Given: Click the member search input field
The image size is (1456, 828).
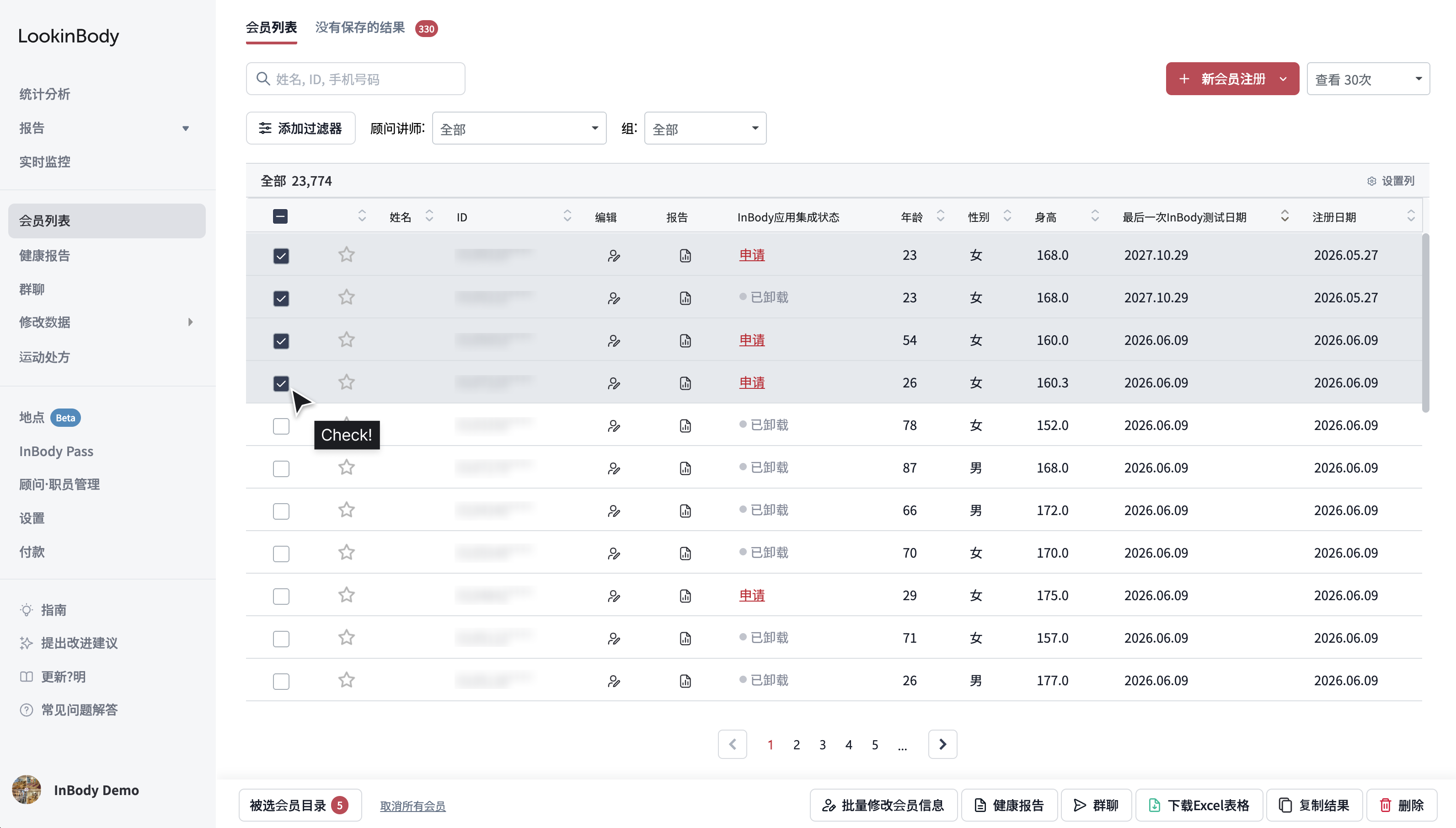Looking at the screenshot, I should (355, 79).
